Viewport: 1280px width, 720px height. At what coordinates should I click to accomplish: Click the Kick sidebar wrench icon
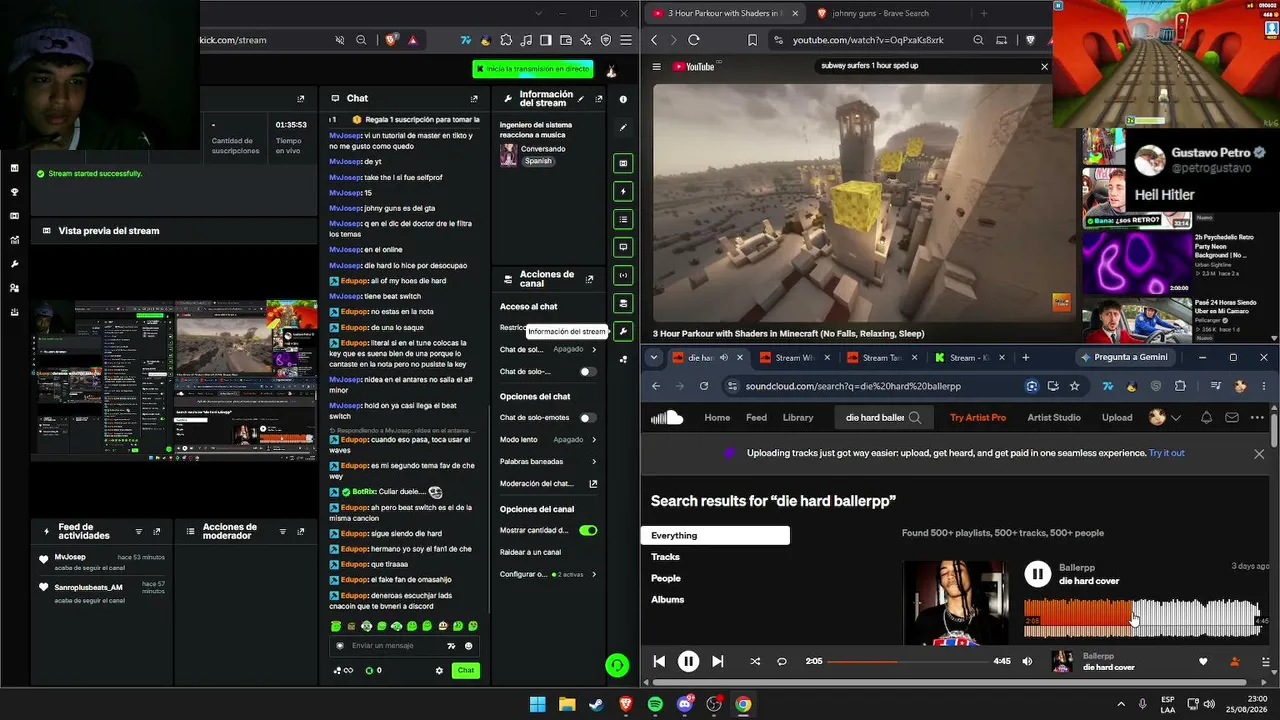(623, 331)
